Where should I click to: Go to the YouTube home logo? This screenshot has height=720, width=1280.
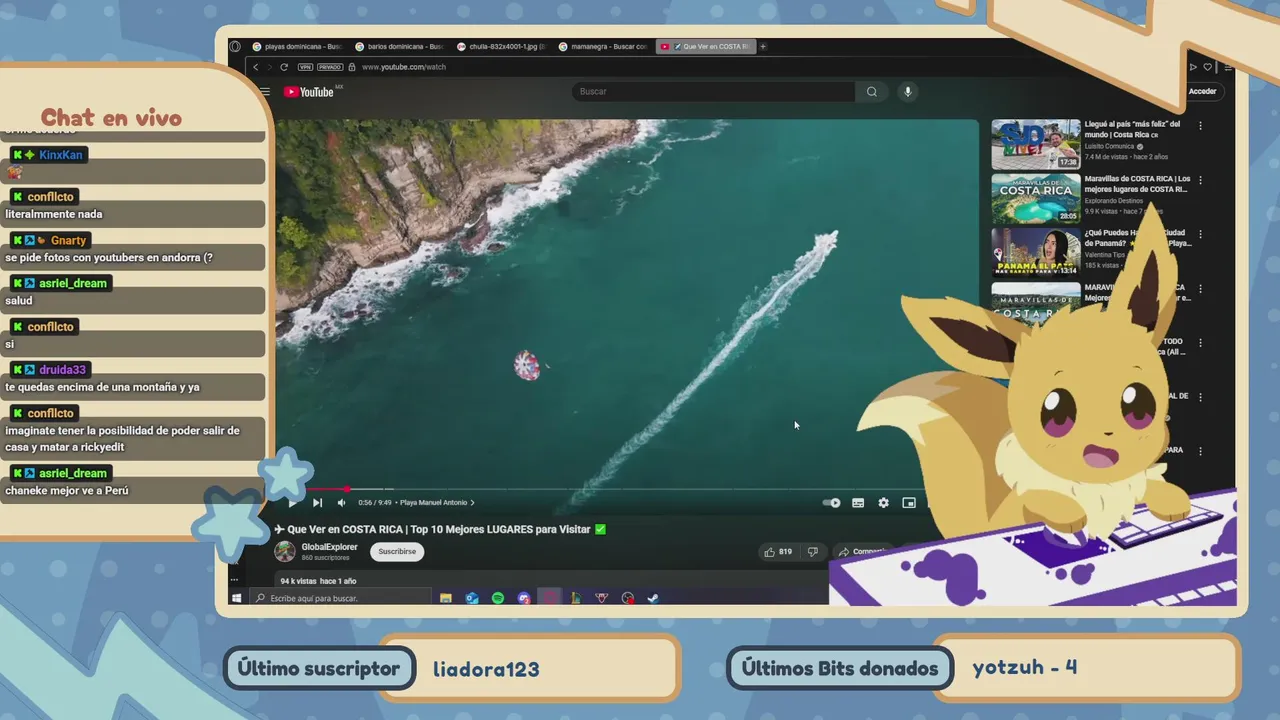coord(308,92)
